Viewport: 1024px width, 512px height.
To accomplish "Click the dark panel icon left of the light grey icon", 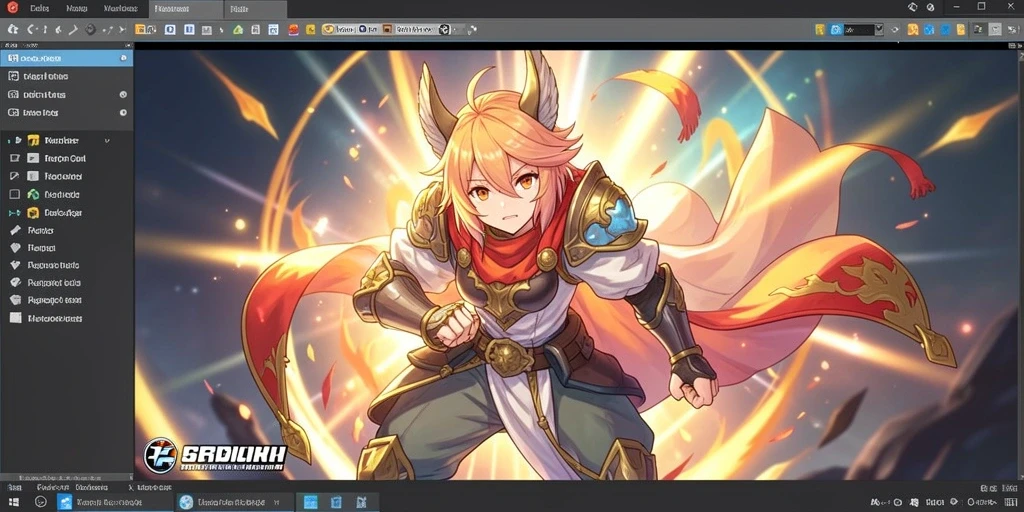I will tap(978, 29).
